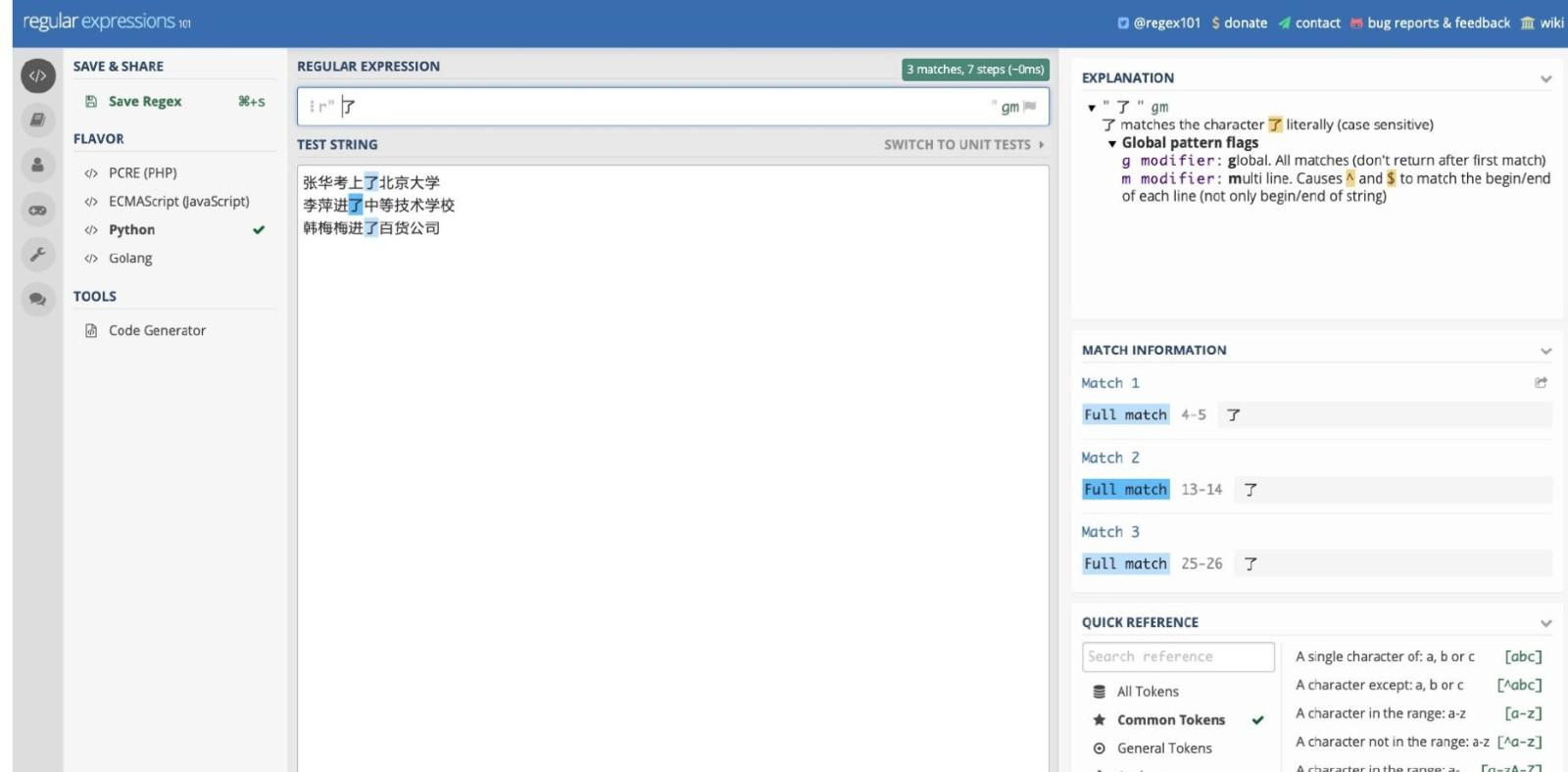Collapse the Match Information panel

click(1545, 351)
